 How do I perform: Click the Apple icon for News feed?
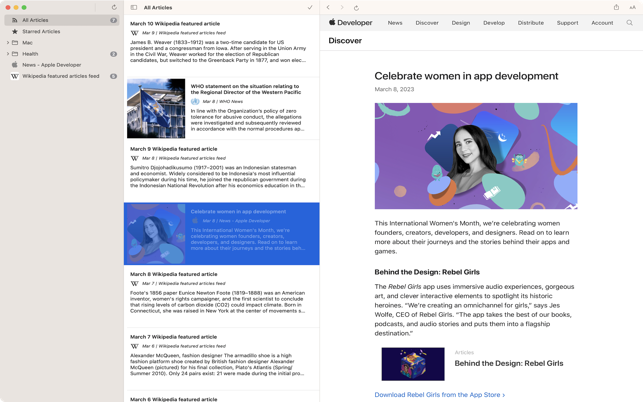[15, 64]
